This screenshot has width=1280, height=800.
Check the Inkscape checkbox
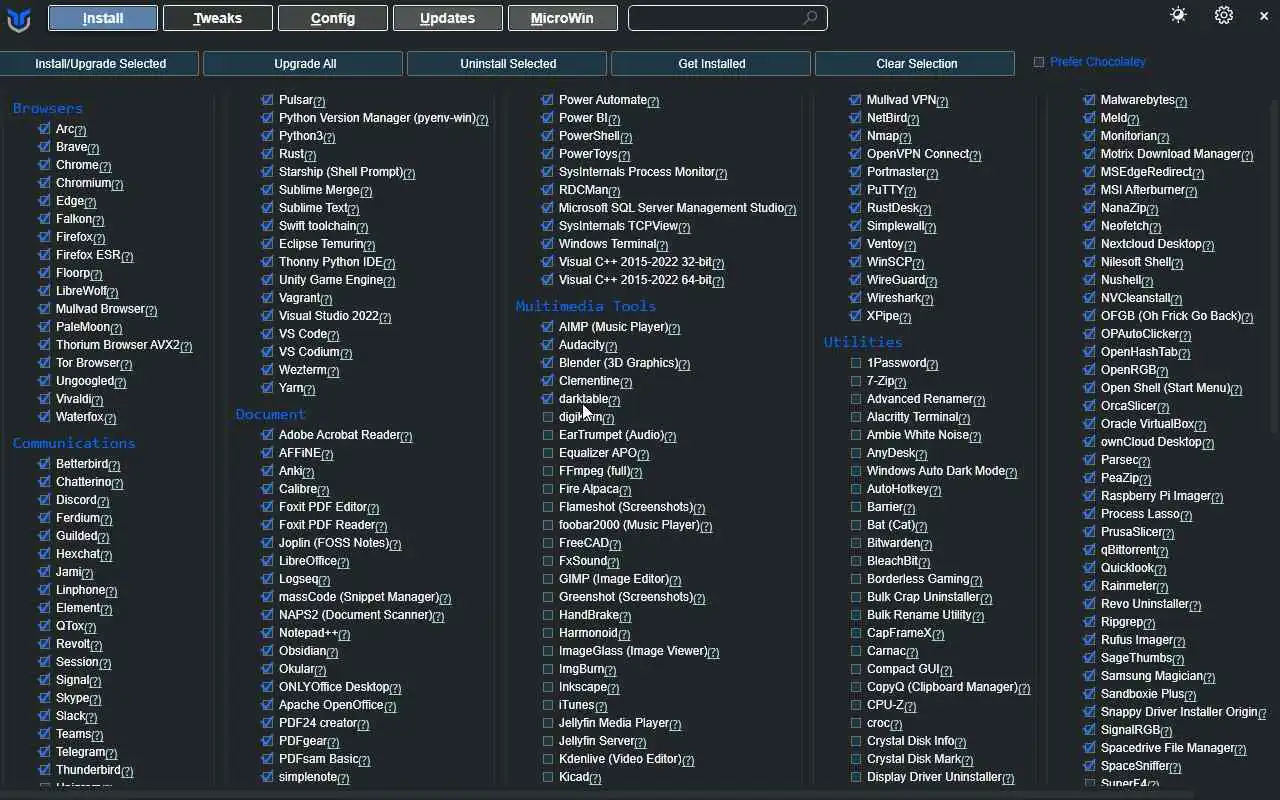[548, 687]
